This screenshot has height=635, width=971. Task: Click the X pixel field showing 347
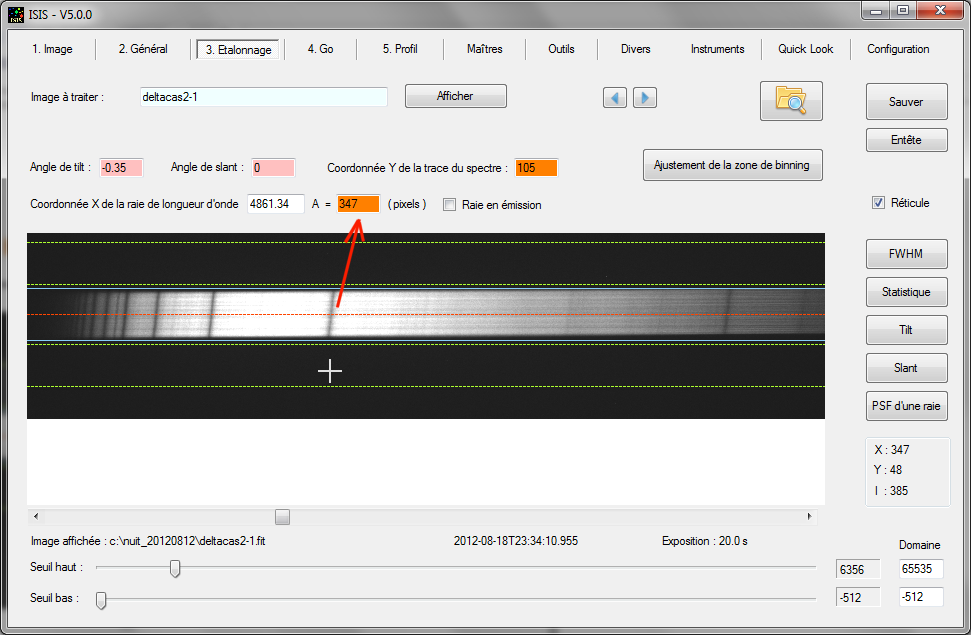[x=358, y=204]
